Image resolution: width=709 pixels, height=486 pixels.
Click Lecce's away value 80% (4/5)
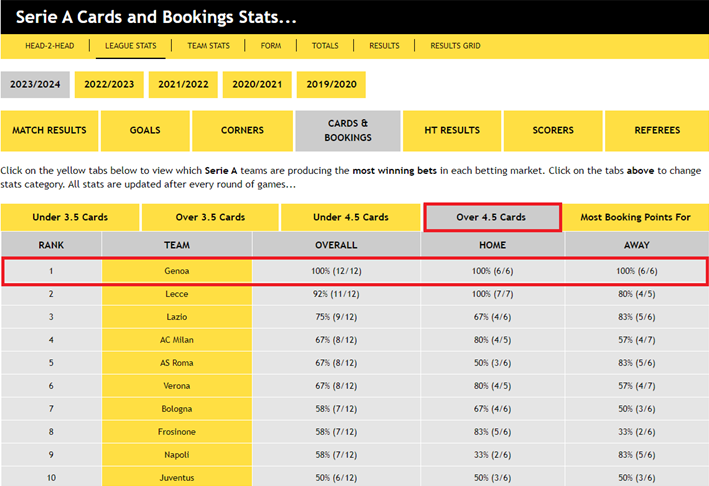pos(637,294)
